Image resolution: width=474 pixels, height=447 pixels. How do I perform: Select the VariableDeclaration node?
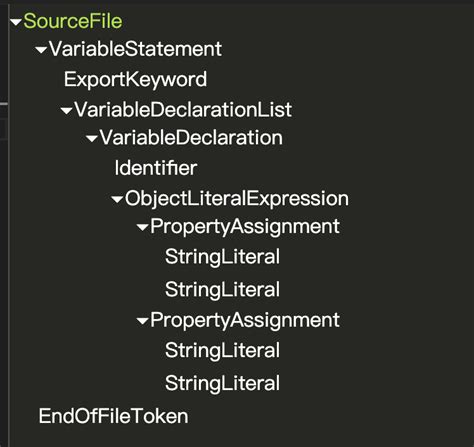(191, 137)
